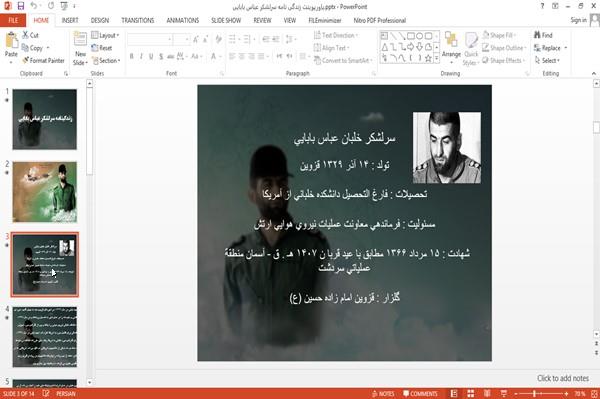Toggle Strikethrough formatting

click(171, 57)
